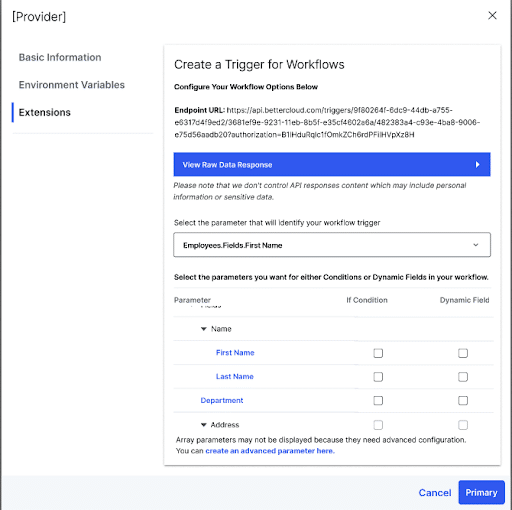
Task: Expand arrow on View Raw Data Response
Action: [x=477, y=164]
